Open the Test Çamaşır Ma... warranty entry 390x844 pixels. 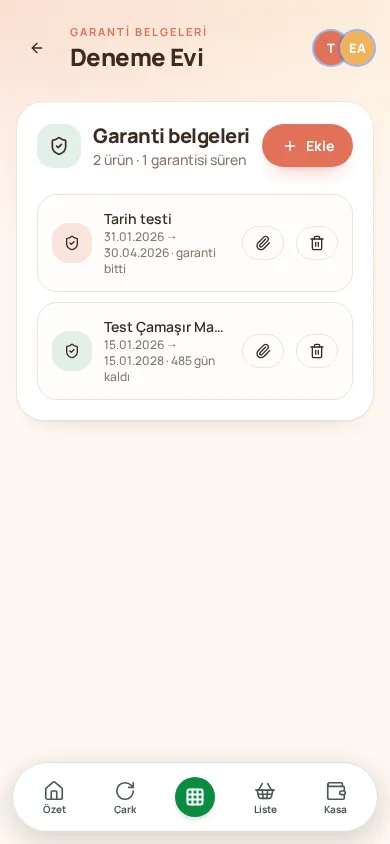coord(195,351)
